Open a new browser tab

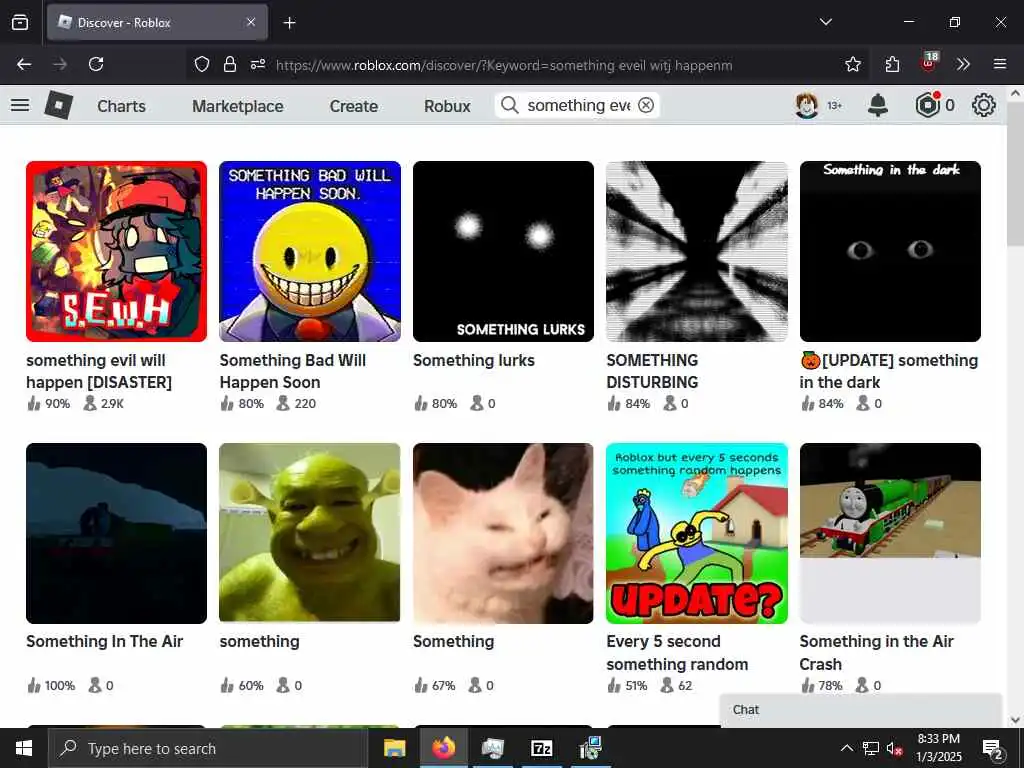point(289,23)
